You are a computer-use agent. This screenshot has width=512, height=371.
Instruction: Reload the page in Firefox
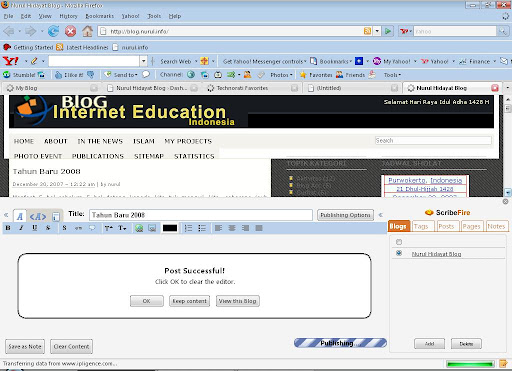click(53, 31)
